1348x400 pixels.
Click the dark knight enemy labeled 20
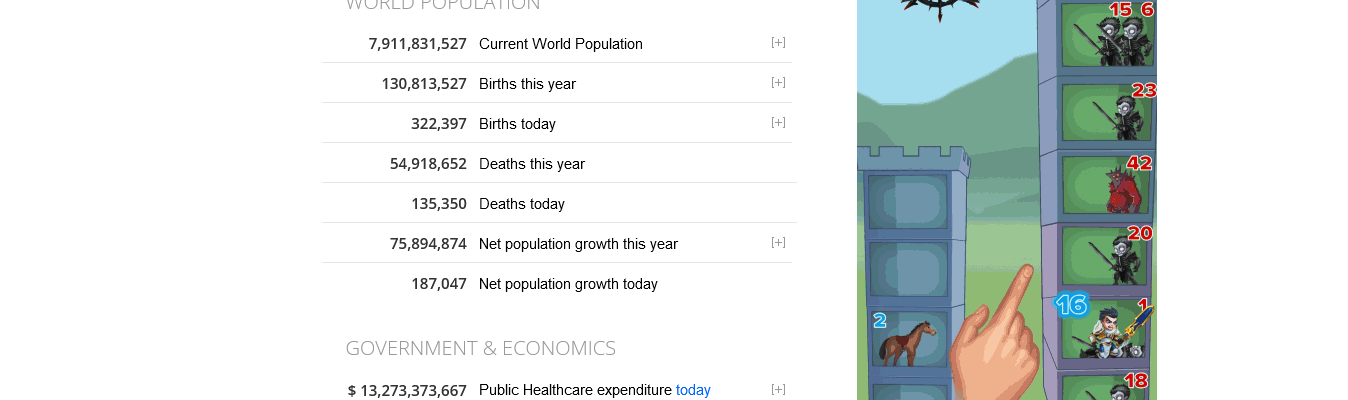tap(1112, 260)
